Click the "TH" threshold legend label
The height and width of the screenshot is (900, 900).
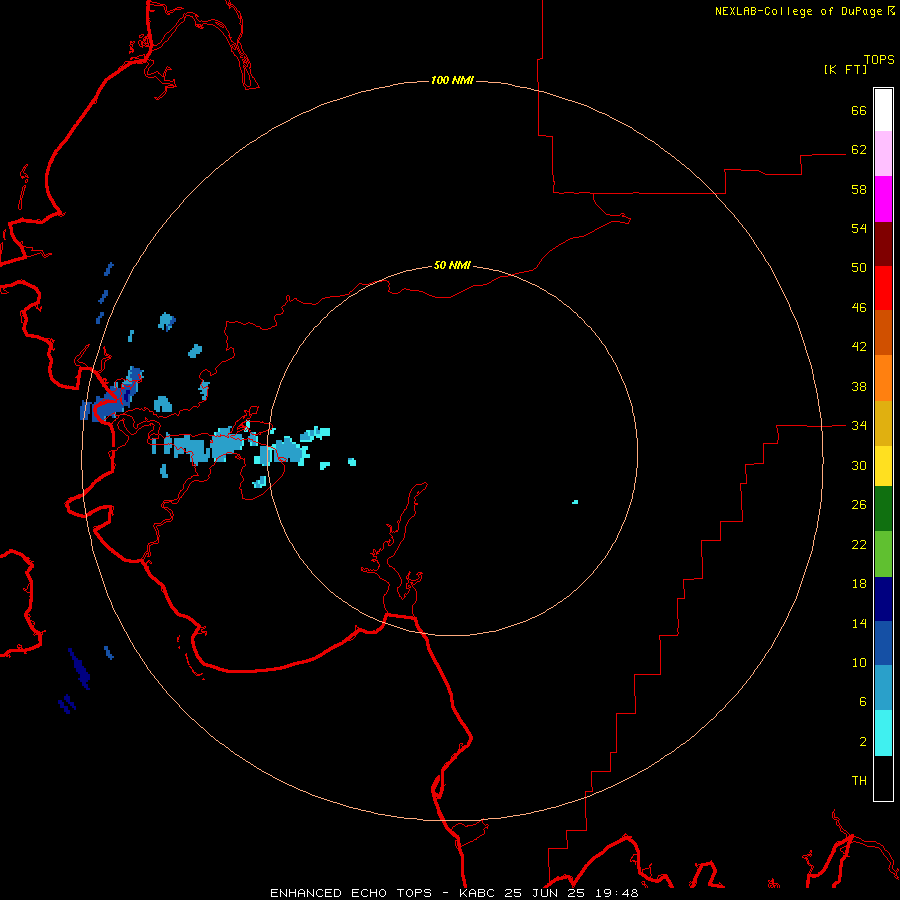click(x=859, y=781)
